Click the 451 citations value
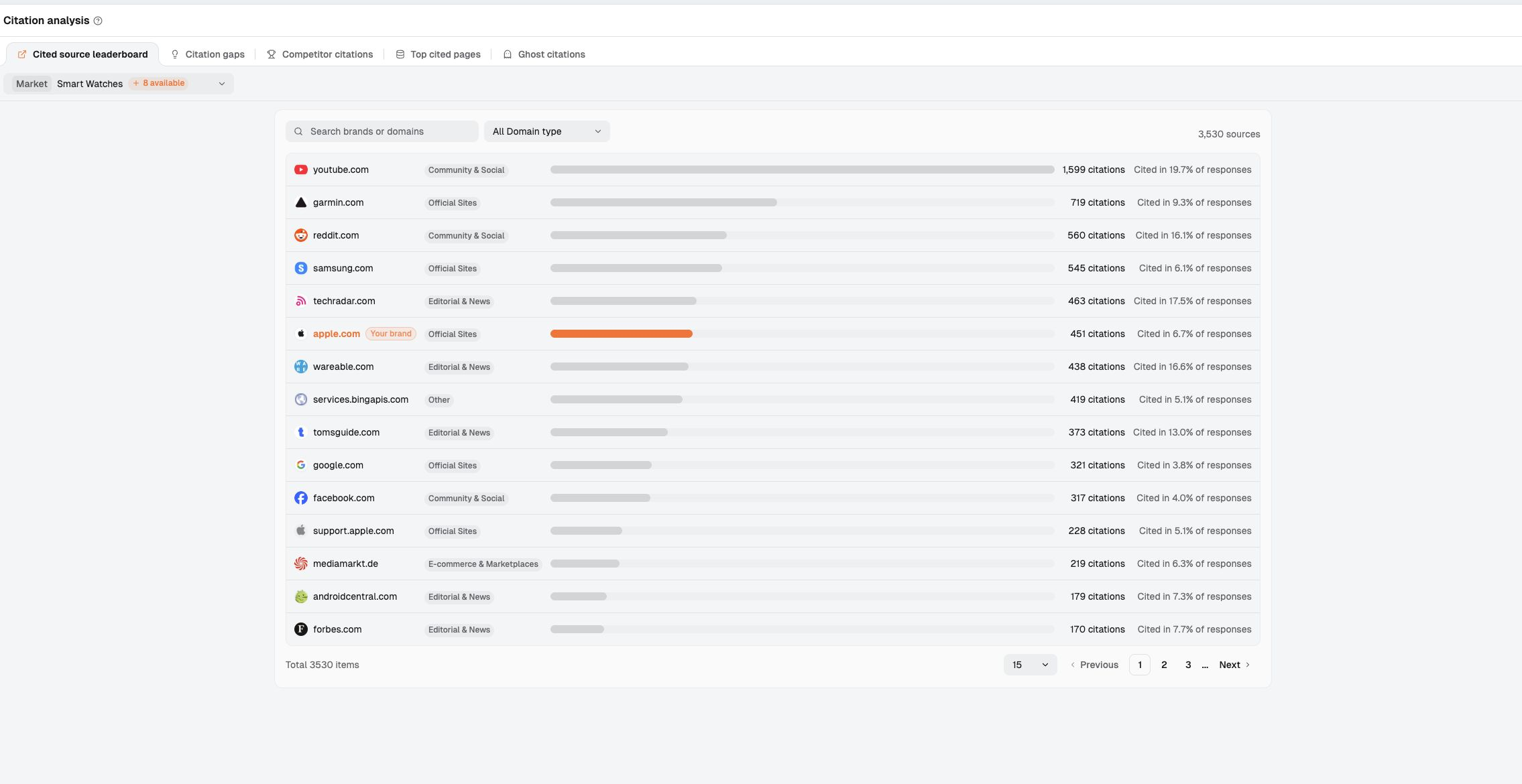 [x=1098, y=334]
